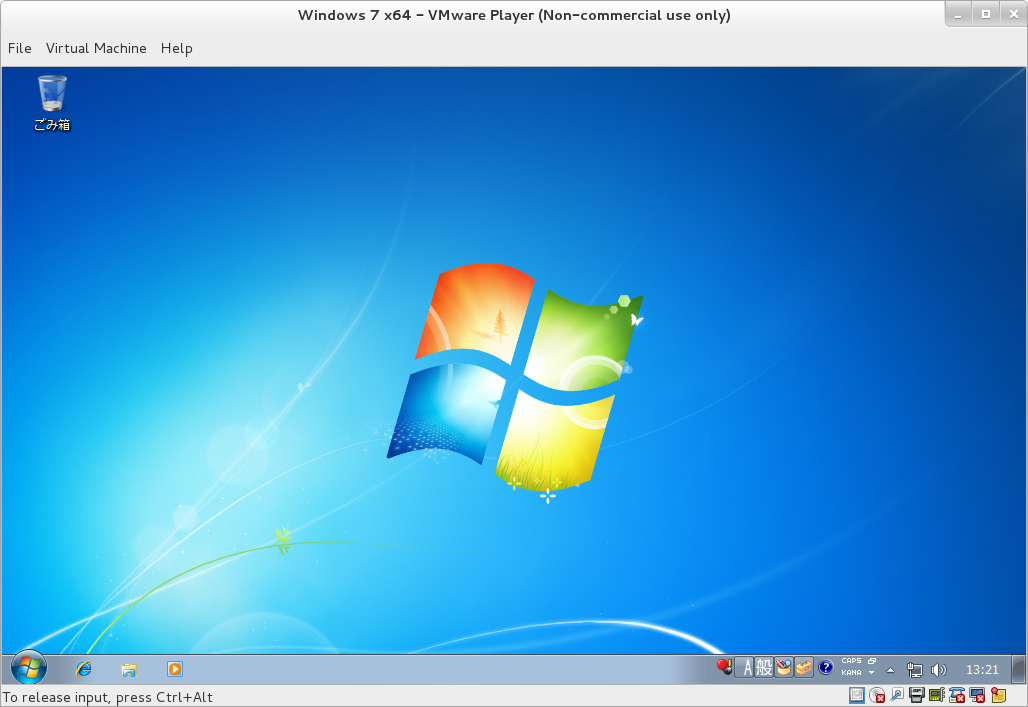Open the network status tray icon

[x=915, y=670]
